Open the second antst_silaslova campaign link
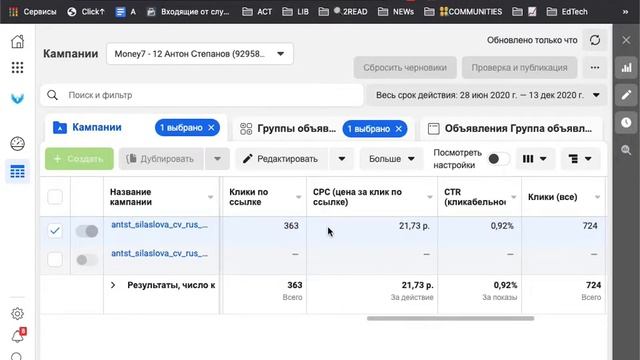 (x=160, y=253)
